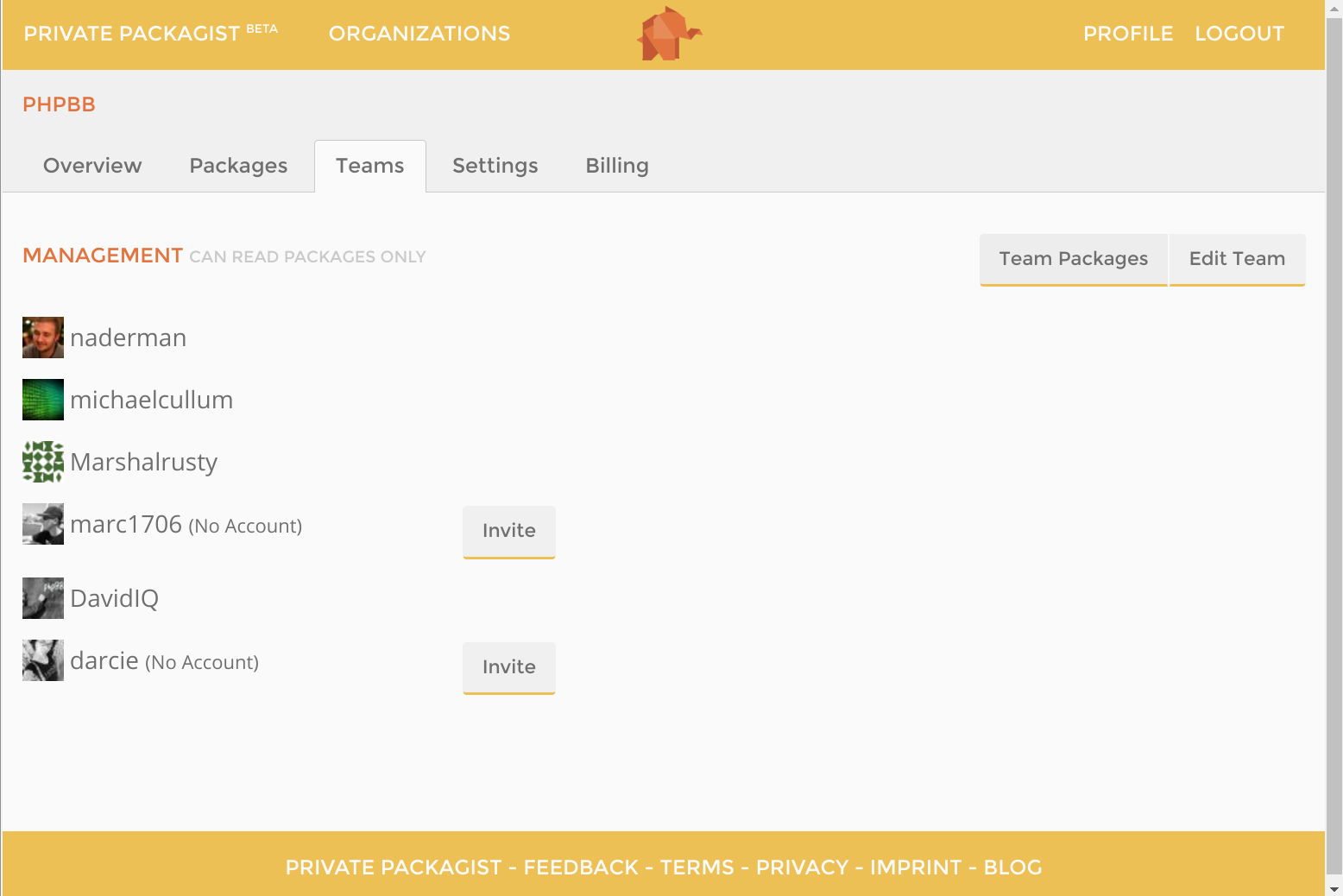Open the Terms footer link
Screen dimensions: 1343x896
click(697, 868)
